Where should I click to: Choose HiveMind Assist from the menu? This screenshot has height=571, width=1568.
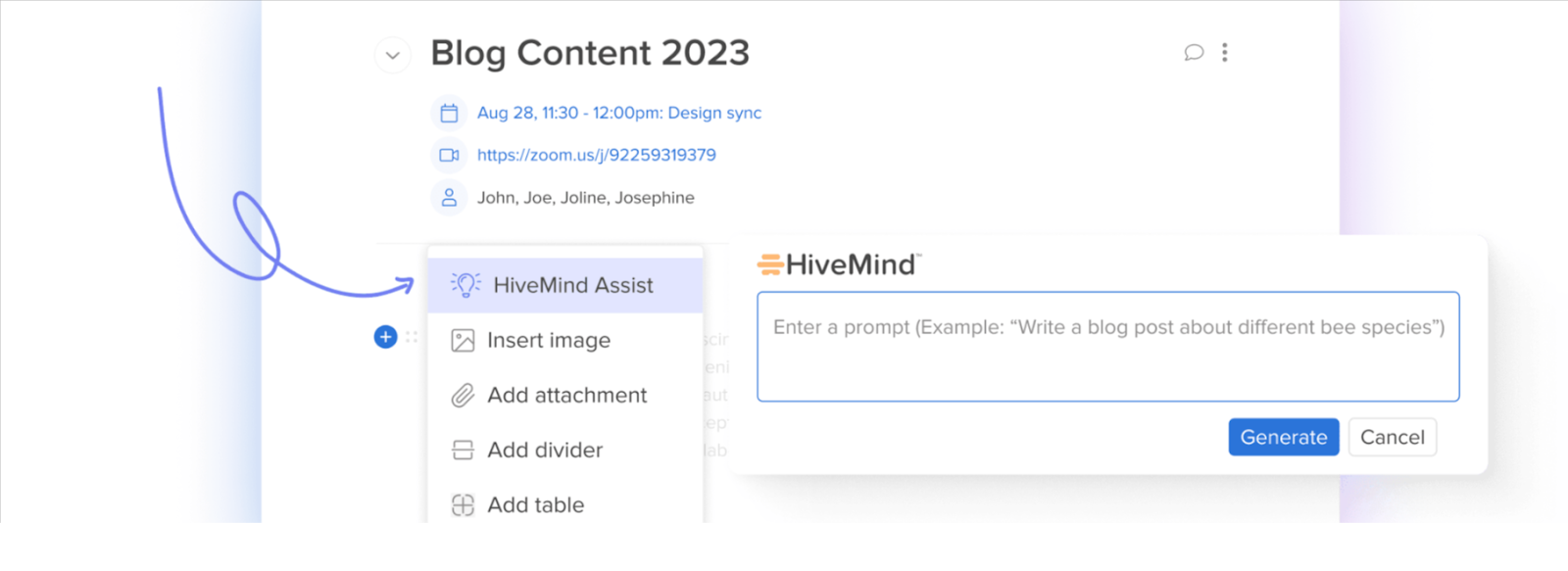pyautogui.click(x=565, y=285)
